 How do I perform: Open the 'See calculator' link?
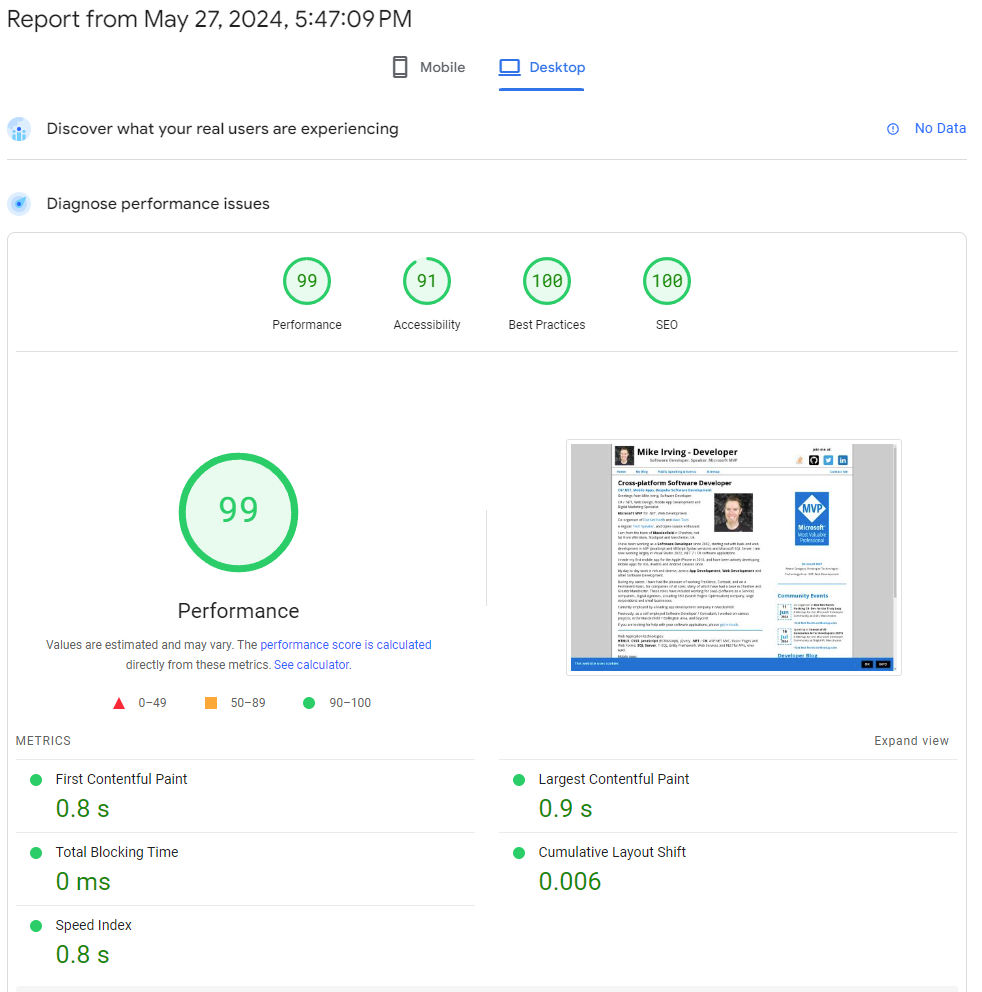pos(311,665)
